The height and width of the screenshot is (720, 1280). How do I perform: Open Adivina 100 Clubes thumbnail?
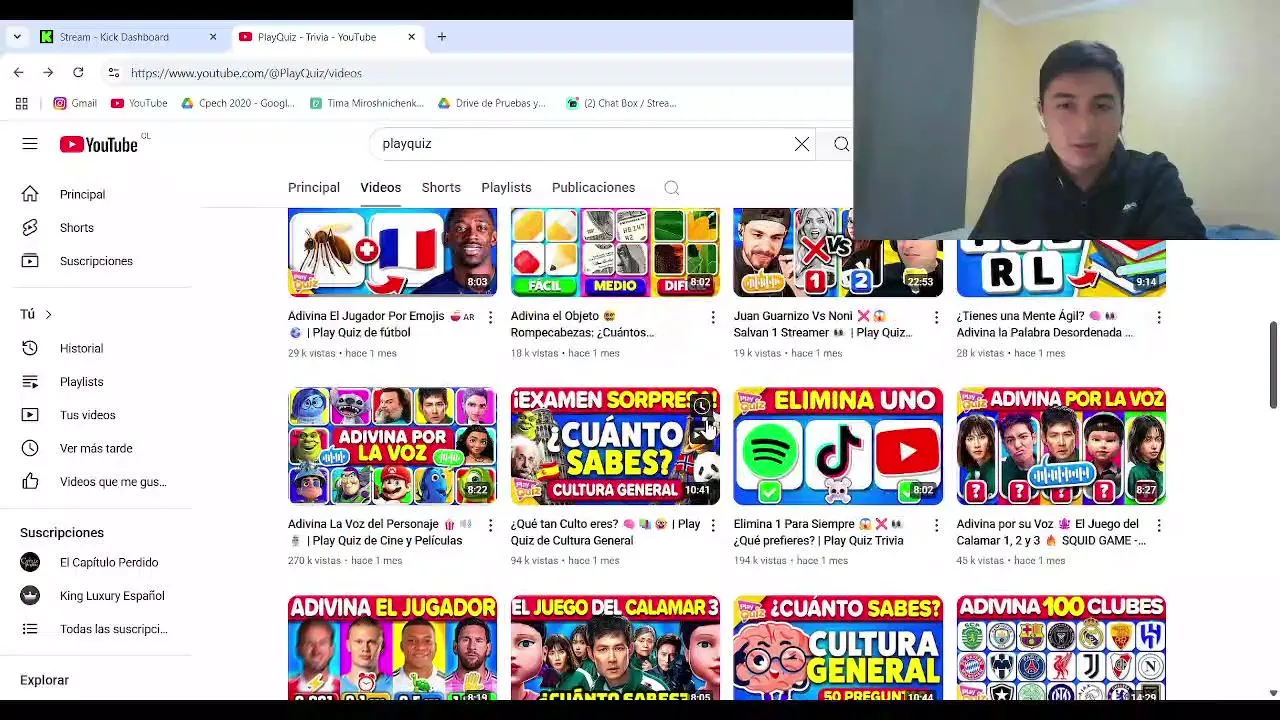click(1061, 648)
